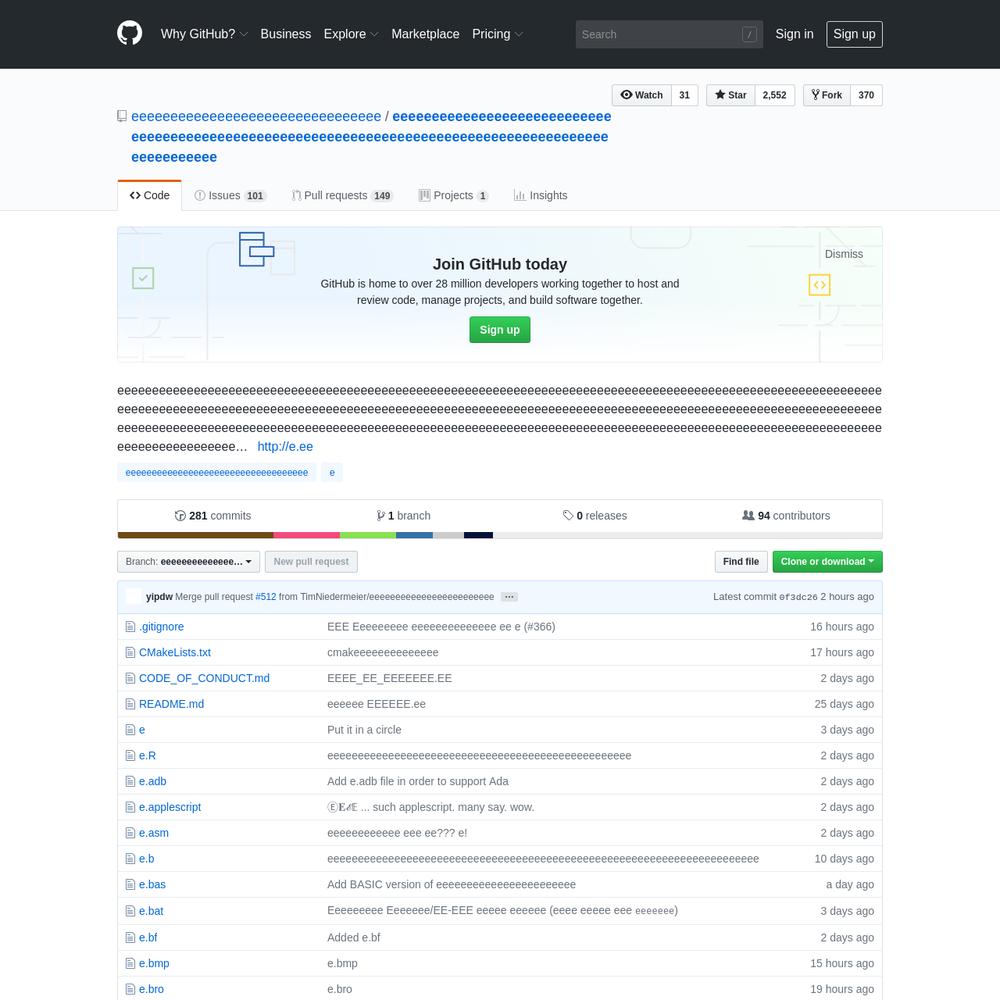Click the file icon beside CMakeLists.txt
Screen dimensions: 1000x1000
coord(130,652)
